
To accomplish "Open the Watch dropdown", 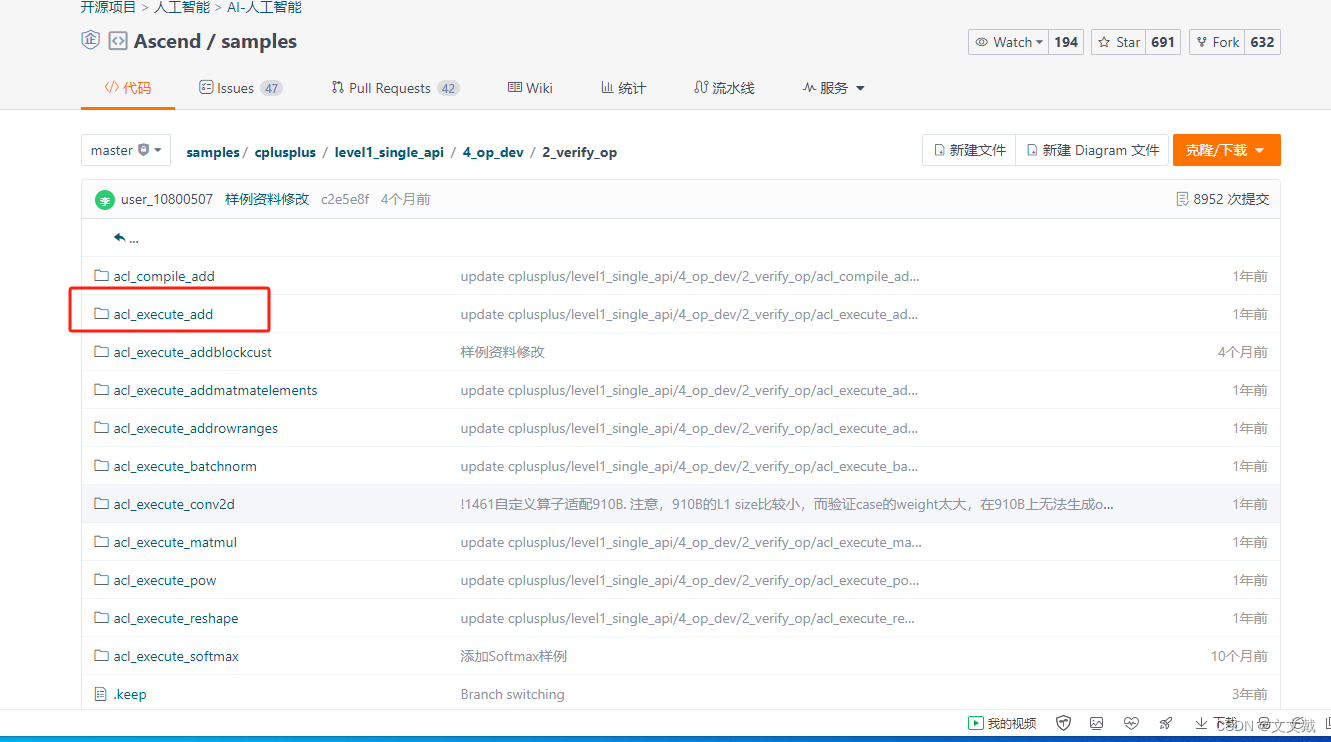I will pos(1009,42).
